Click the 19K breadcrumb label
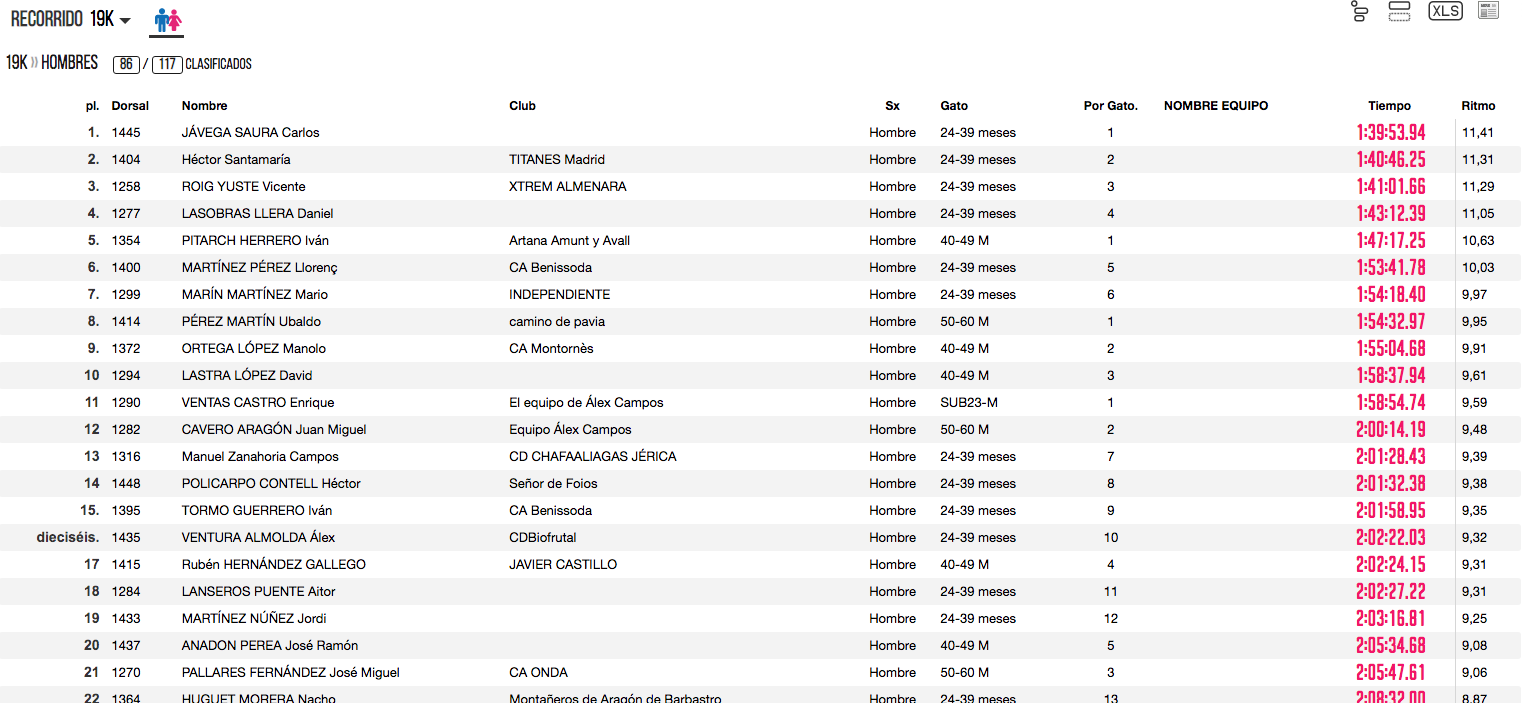The height and width of the screenshot is (709, 1522). point(16,63)
